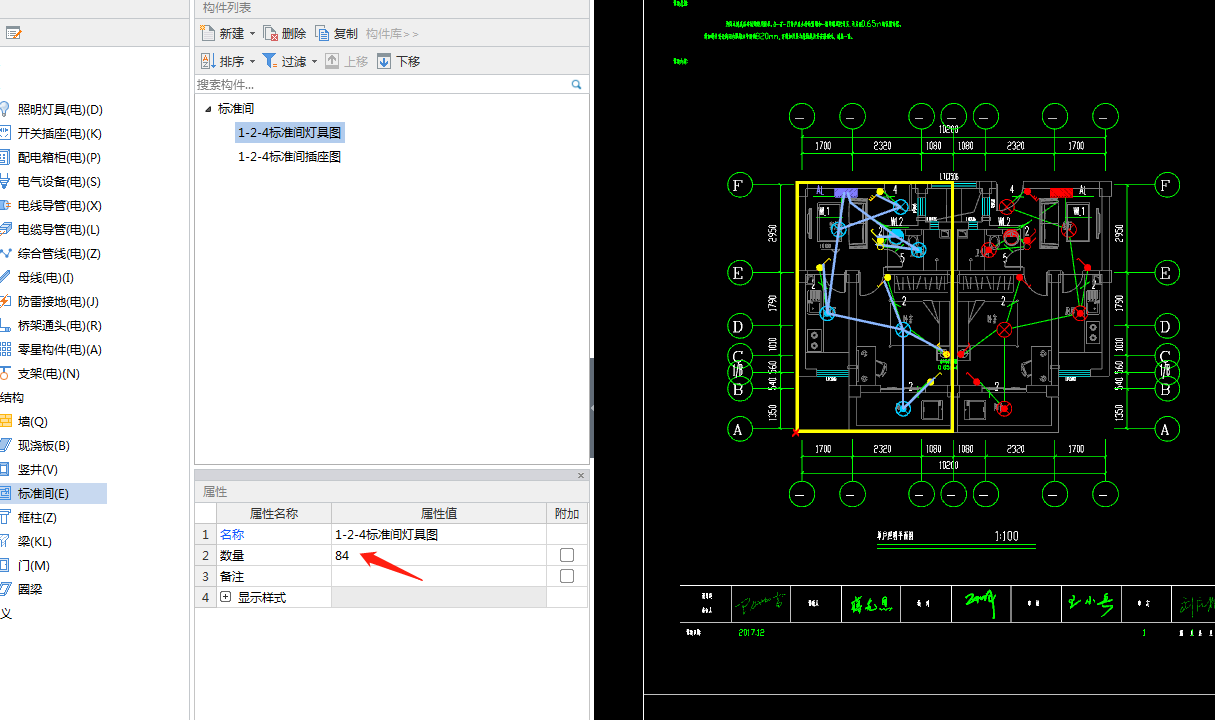Image resolution: width=1215 pixels, height=720 pixels.
Task: Select 圈梁 ring beam item
Action: (30, 590)
